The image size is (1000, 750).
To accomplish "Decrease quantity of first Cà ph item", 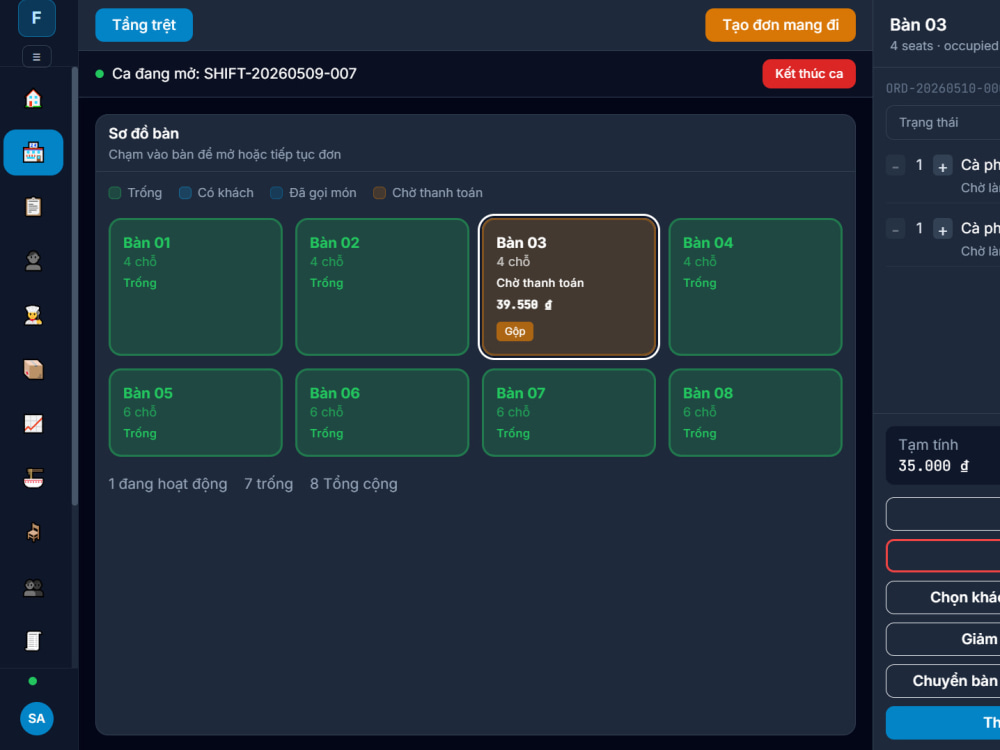I will click(895, 166).
